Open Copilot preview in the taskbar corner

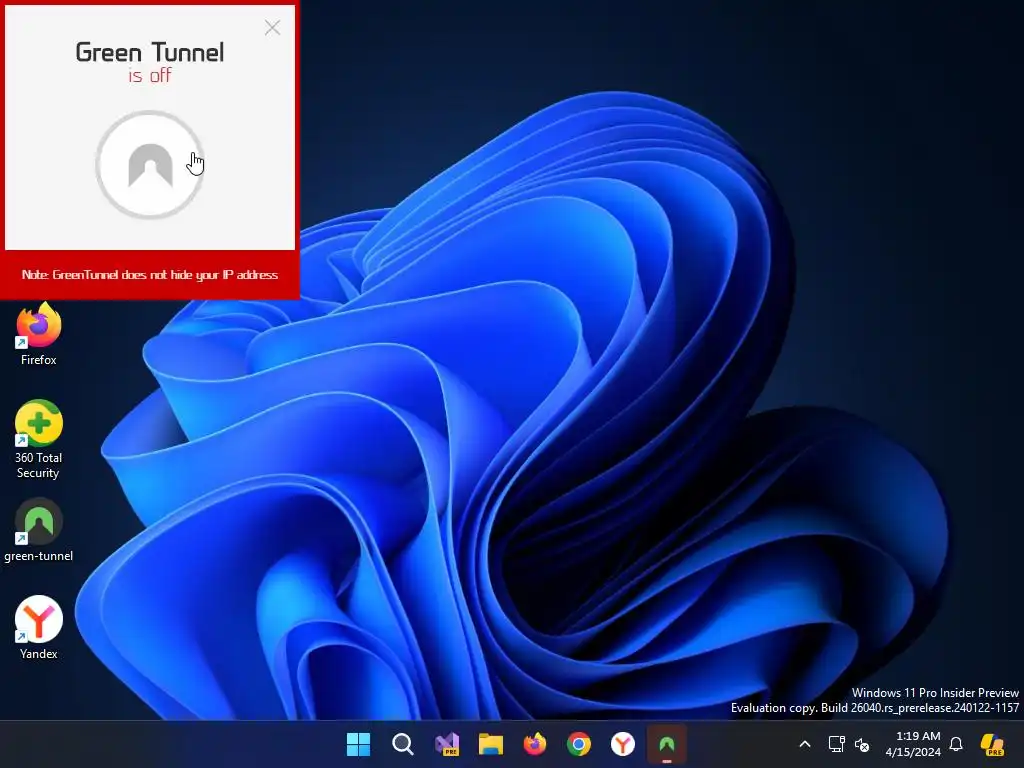tap(993, 744)
